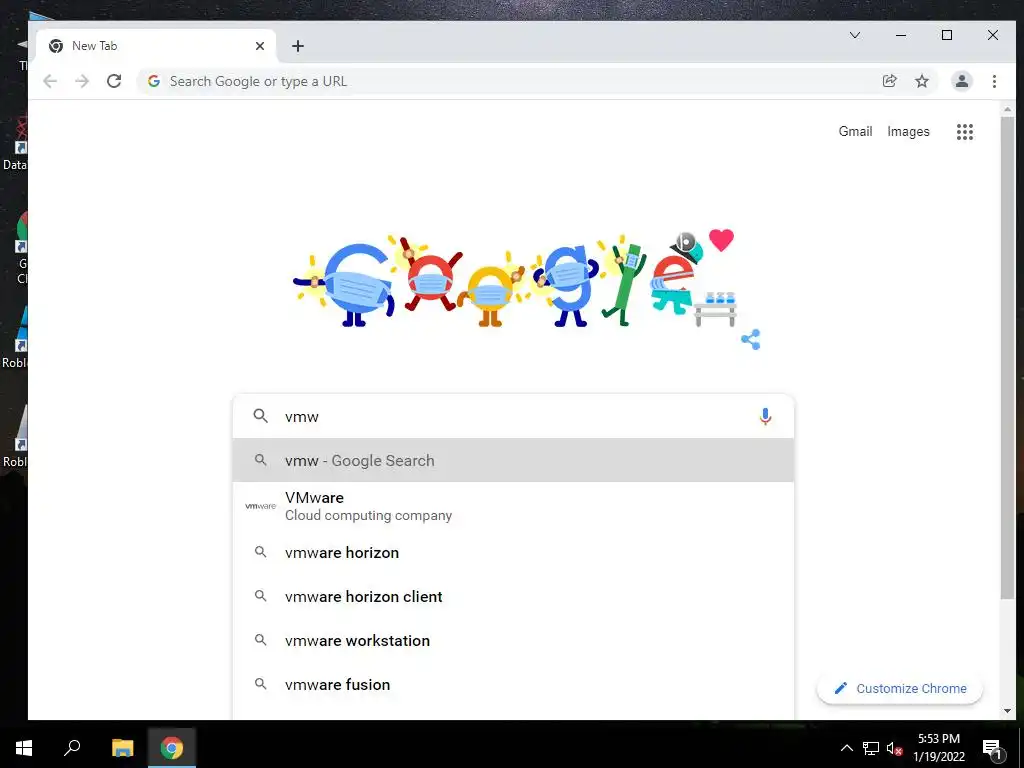Viewport: 1024px width, 768px height.
Task: Maximize the Chrome window
Action: 946,35
